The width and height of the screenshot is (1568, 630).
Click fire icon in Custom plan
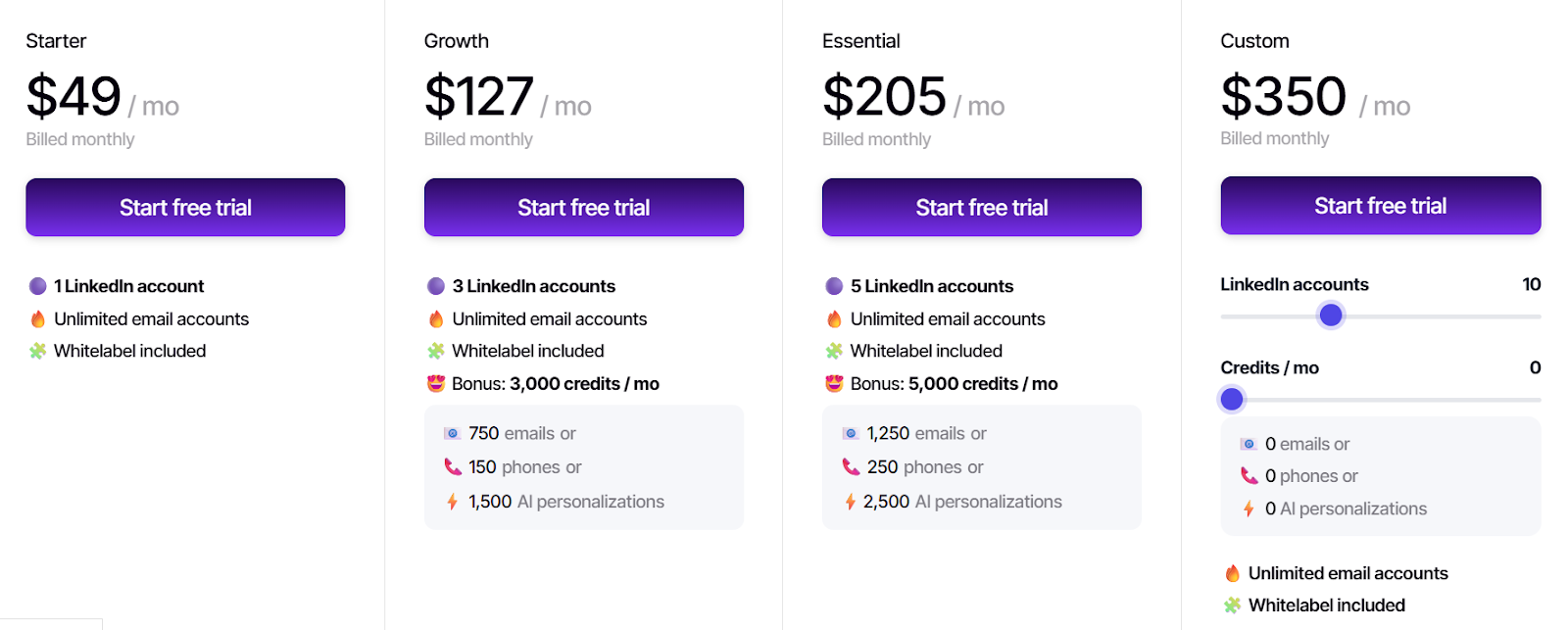click(x=1233, y=573)
